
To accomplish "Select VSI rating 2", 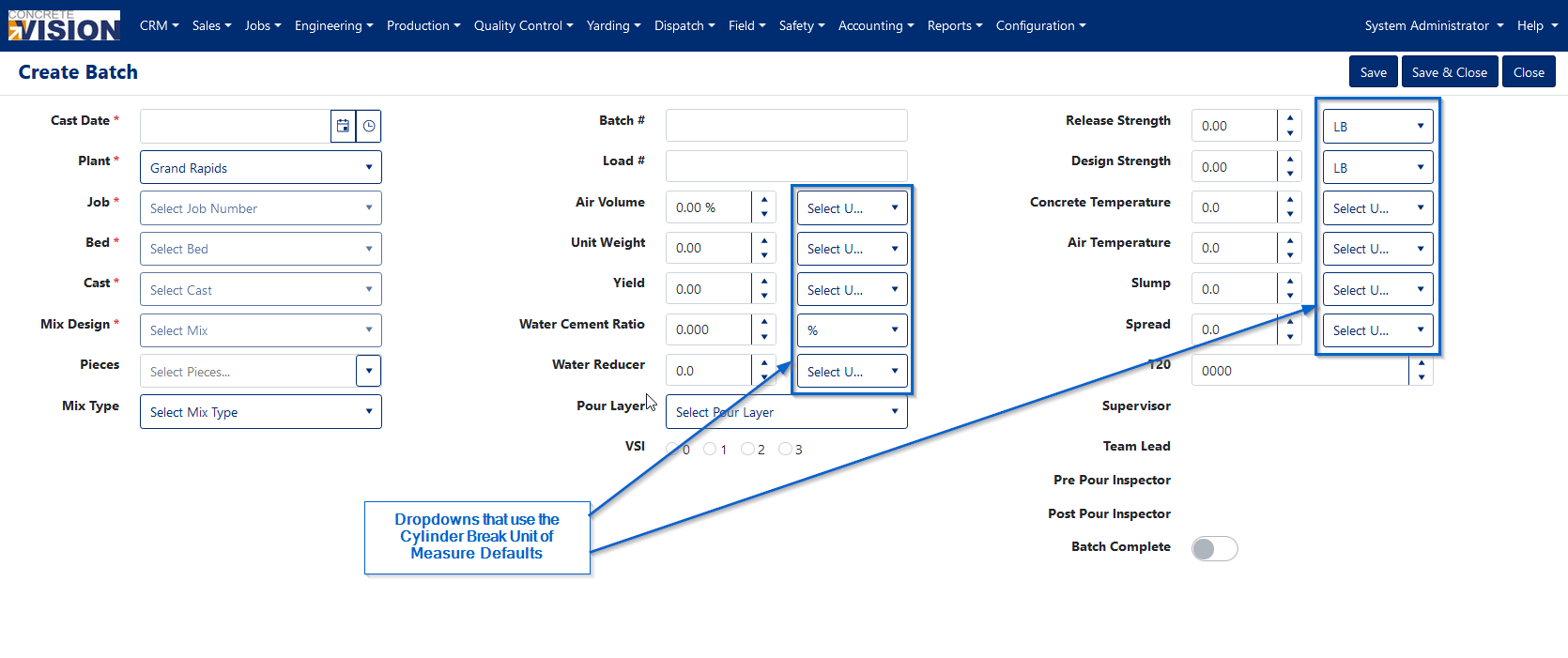I will 747,449.
